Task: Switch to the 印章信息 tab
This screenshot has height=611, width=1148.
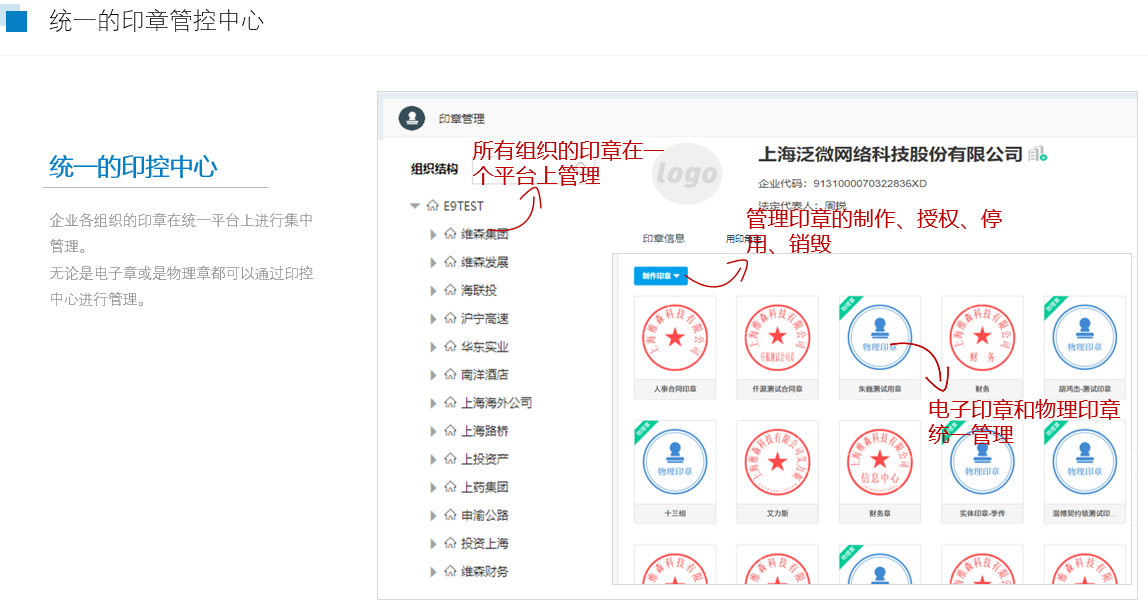Action: (663, 239)
